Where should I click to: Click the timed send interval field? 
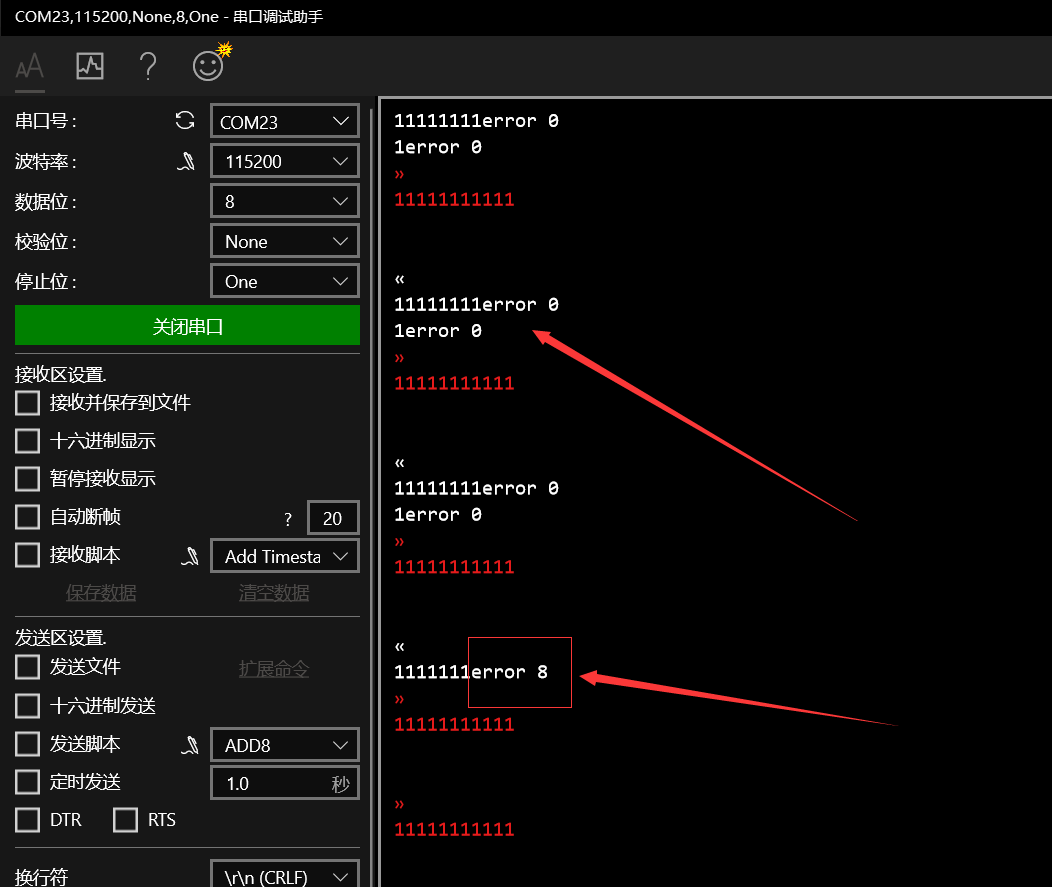click(x=270, y=783)
